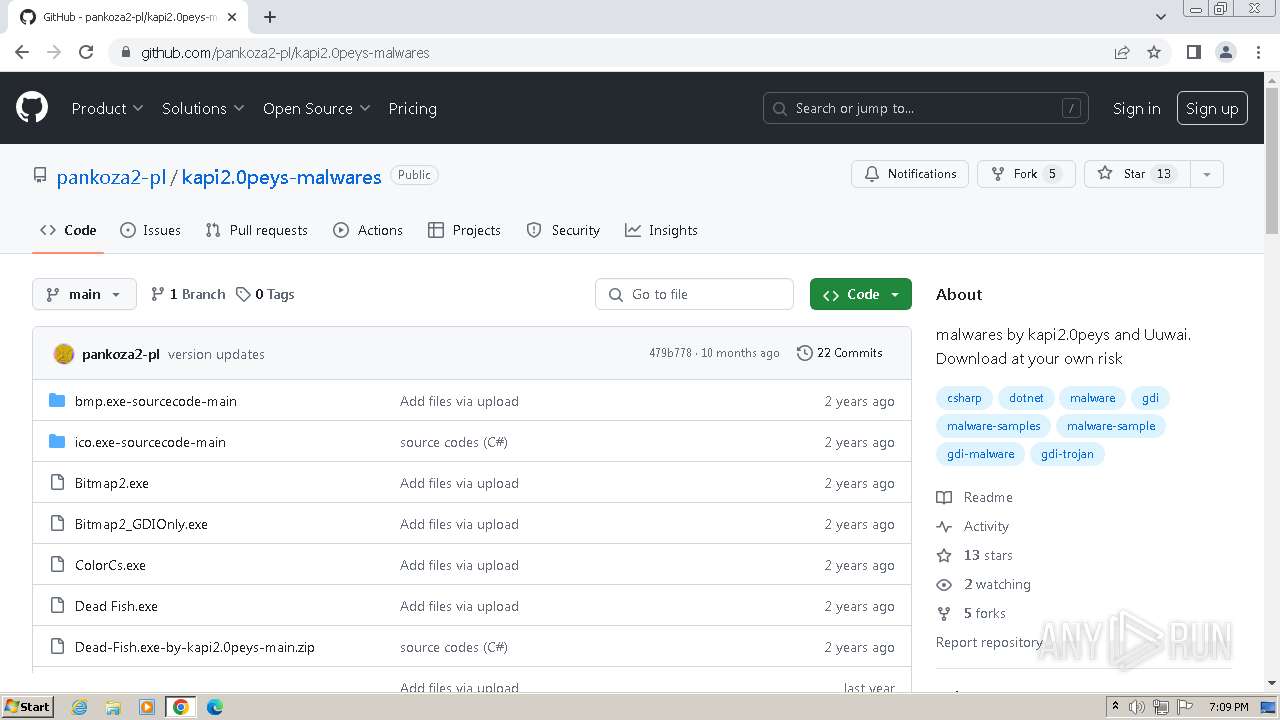The image size is (1280, 720).
Task: Click the Pricing link
Action: tap(412, 108)
